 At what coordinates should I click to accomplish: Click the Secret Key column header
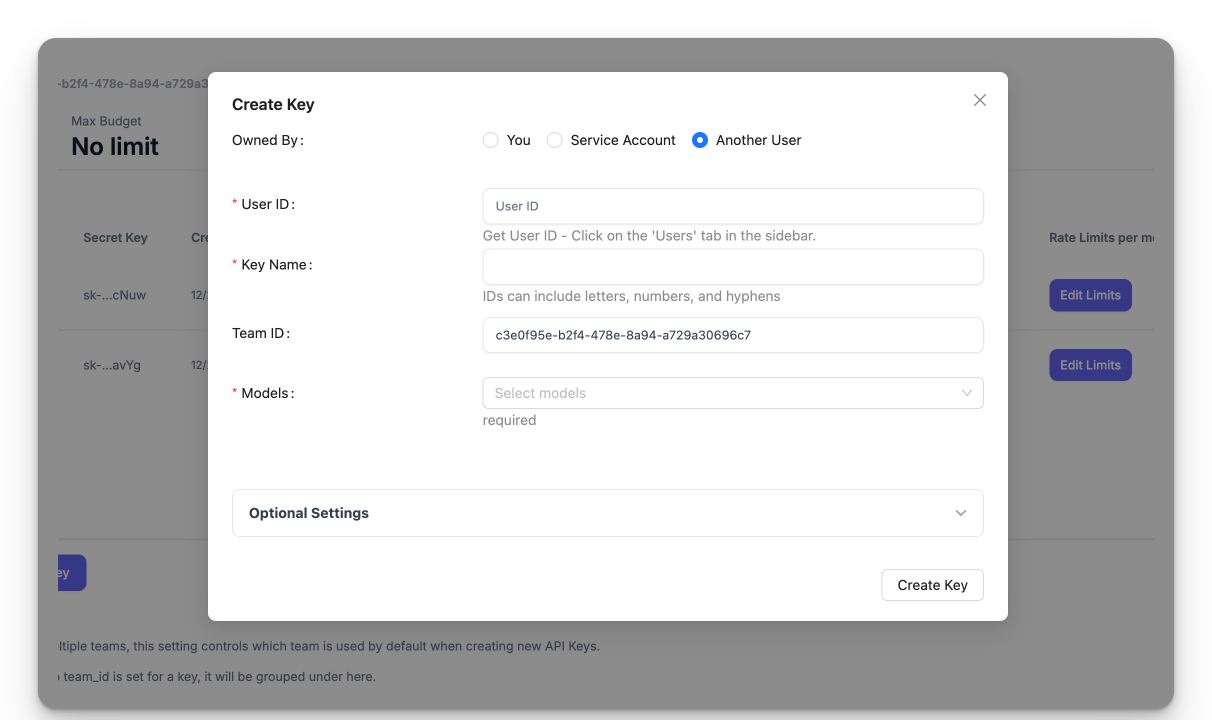point(115,238)
